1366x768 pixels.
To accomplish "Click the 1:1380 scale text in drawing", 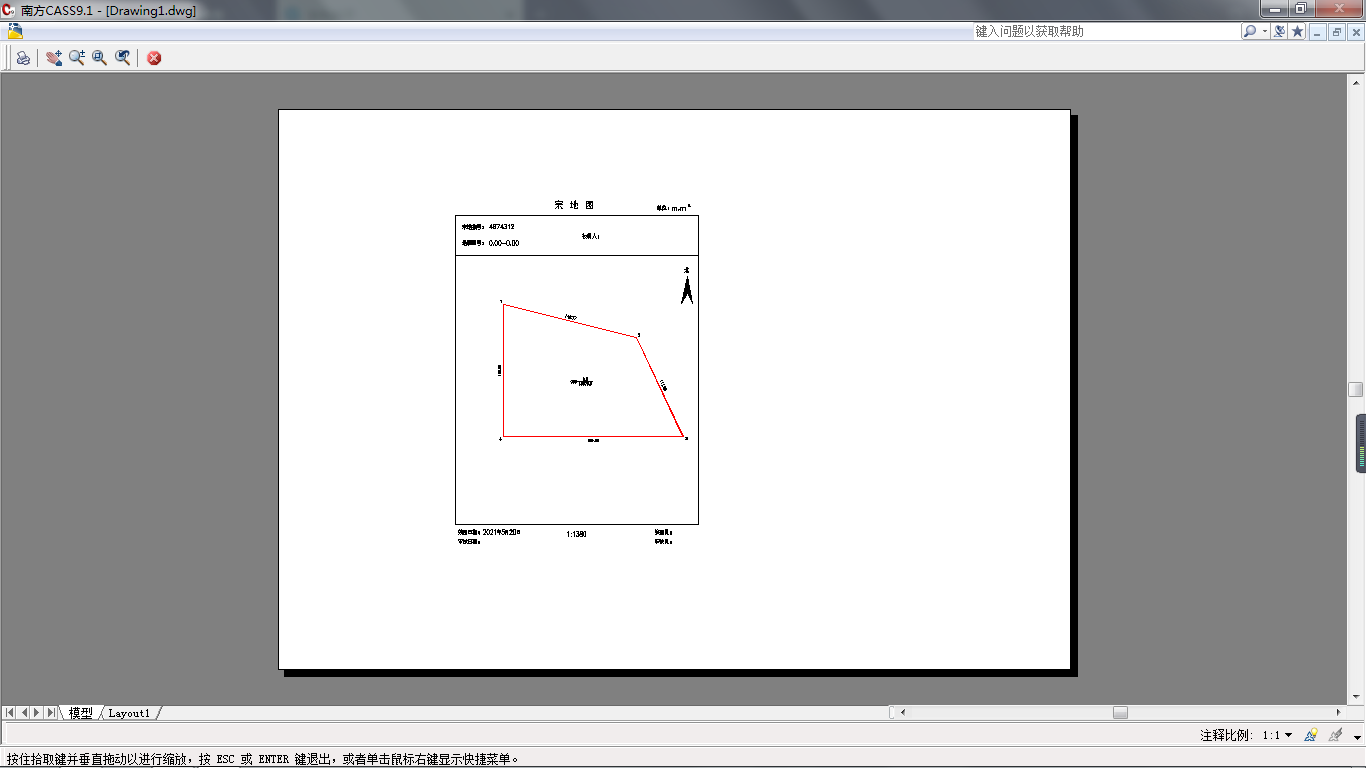I will tap(576, 534).
